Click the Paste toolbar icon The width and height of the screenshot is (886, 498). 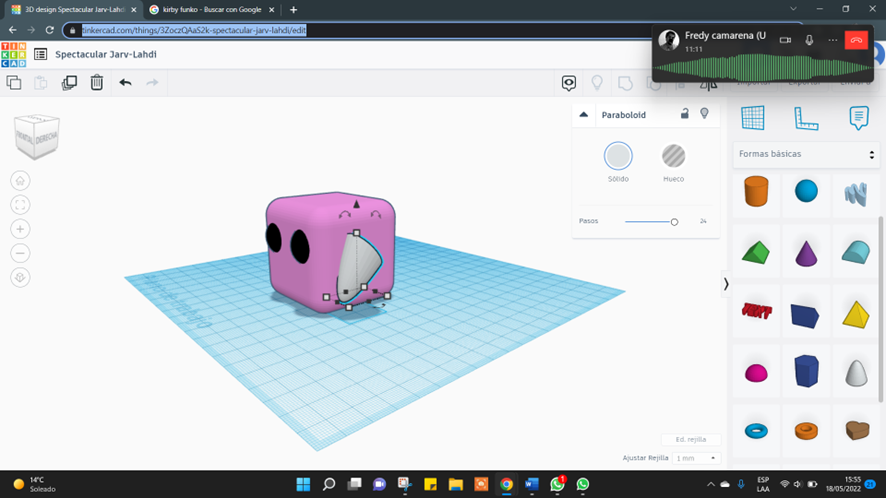[x=41, y=83]
